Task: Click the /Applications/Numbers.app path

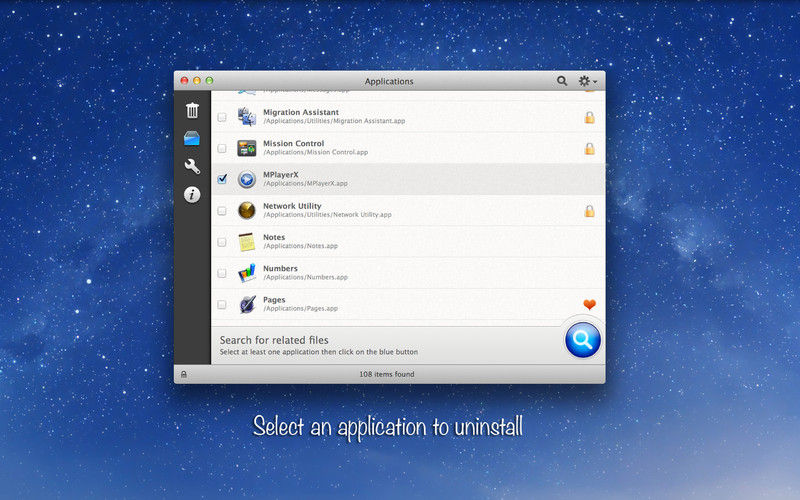Action: point(305,277)
